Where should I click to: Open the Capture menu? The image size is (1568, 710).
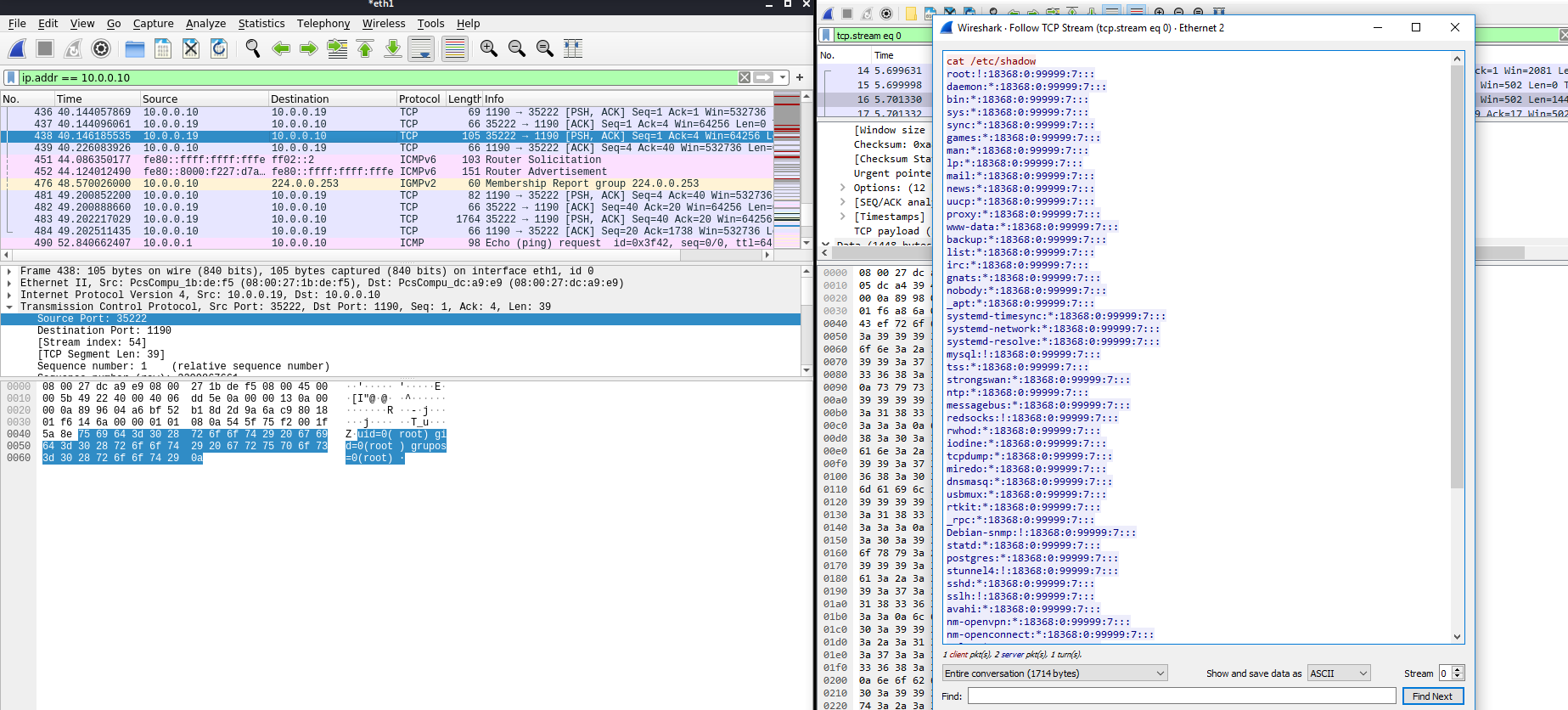coord(153,24)
